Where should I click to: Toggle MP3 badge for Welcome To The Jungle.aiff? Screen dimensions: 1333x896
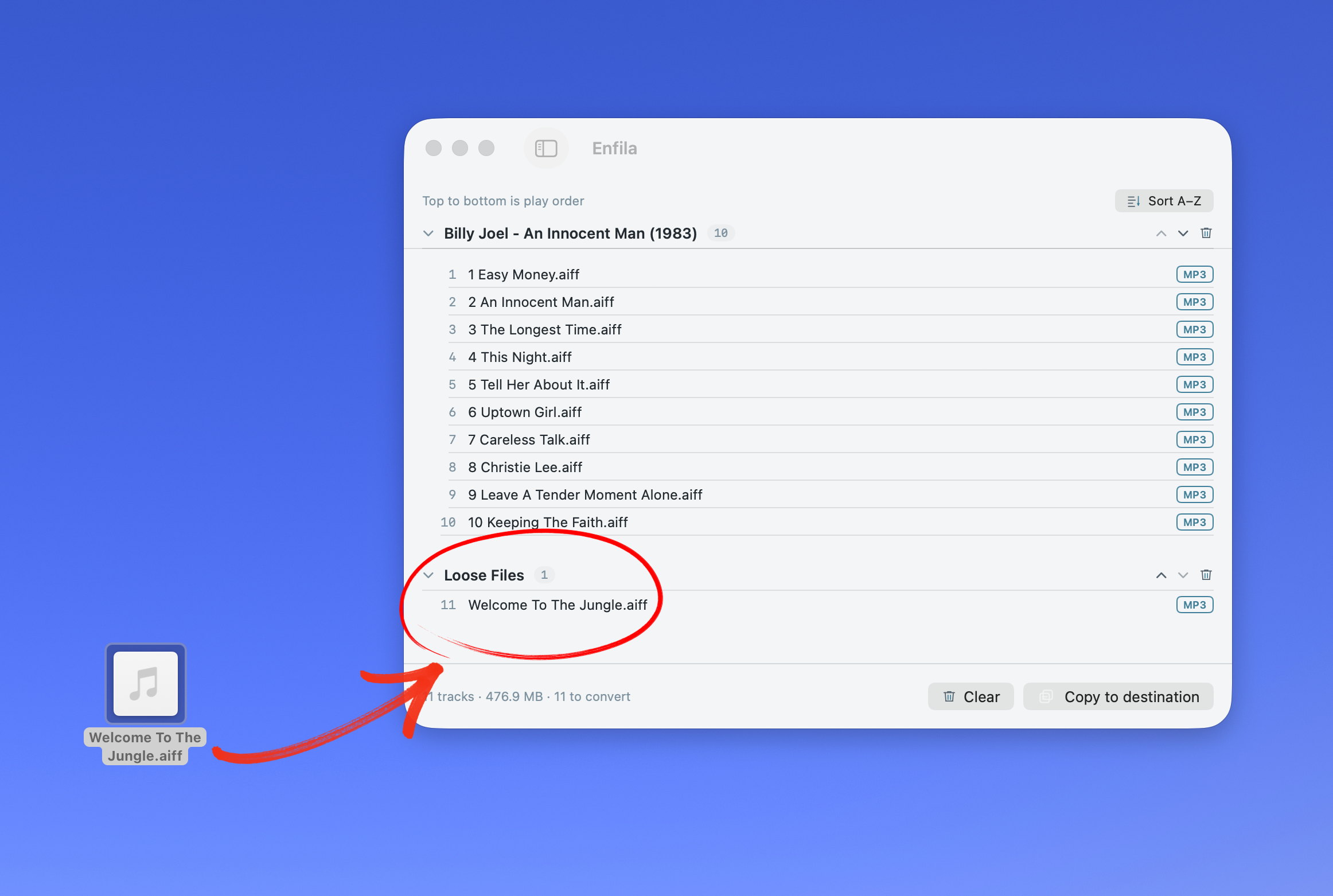coord(1195,605)
